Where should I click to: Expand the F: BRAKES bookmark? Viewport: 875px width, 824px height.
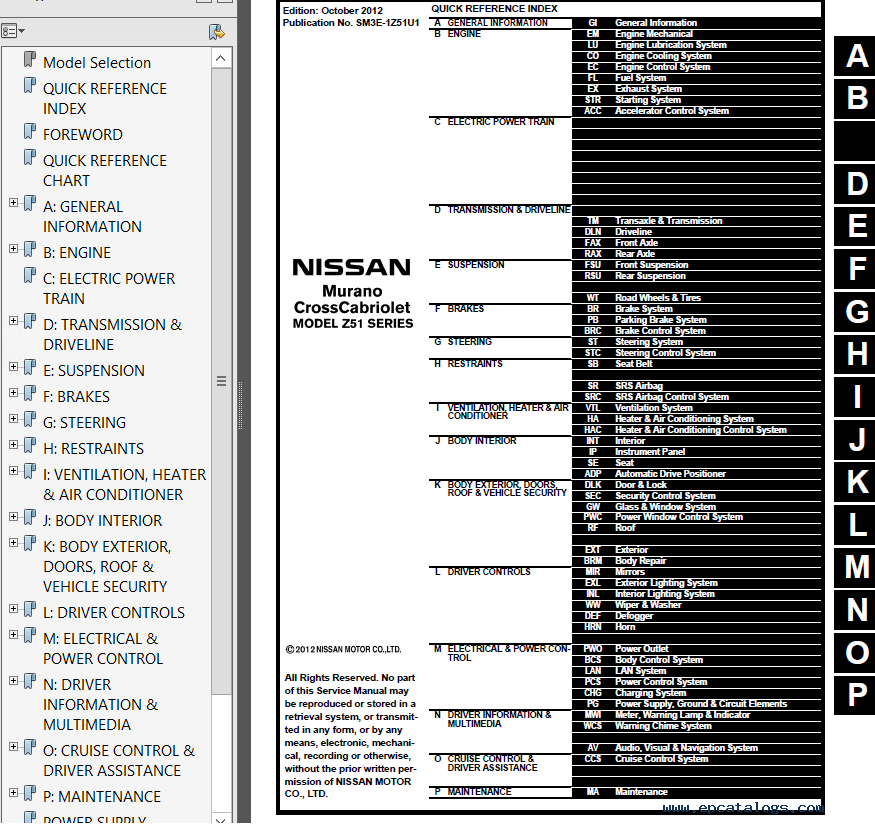[x=13, y=393]
